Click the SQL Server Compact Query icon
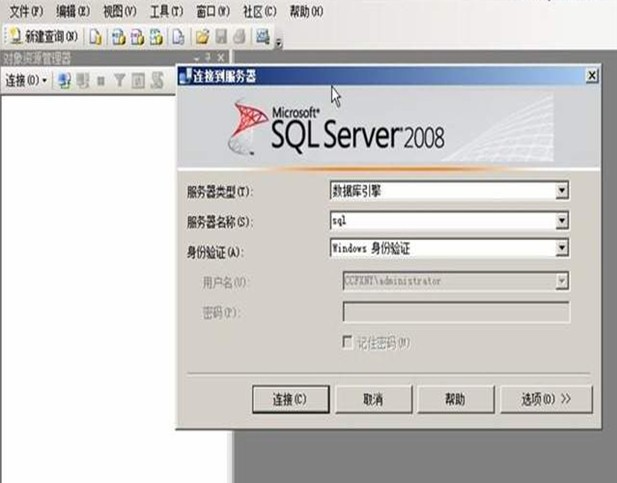This screenshot has width=617, height=483. [178, 37]
